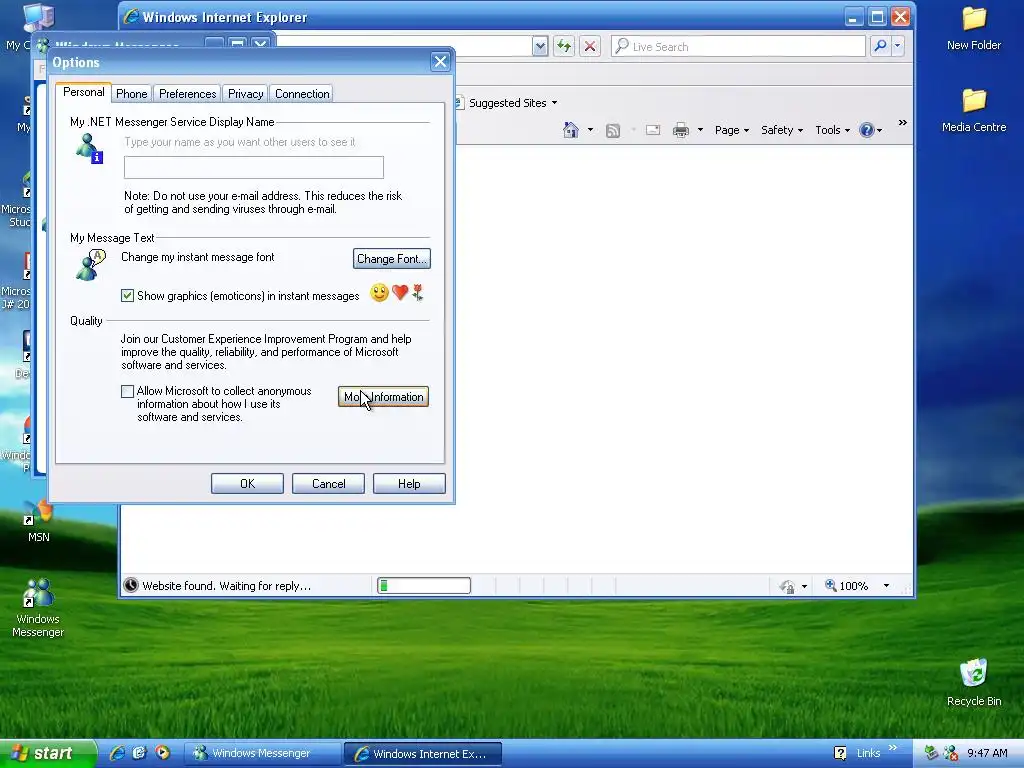Uncheck Show graphics (emoticons) in instant messages

[127, 296]
